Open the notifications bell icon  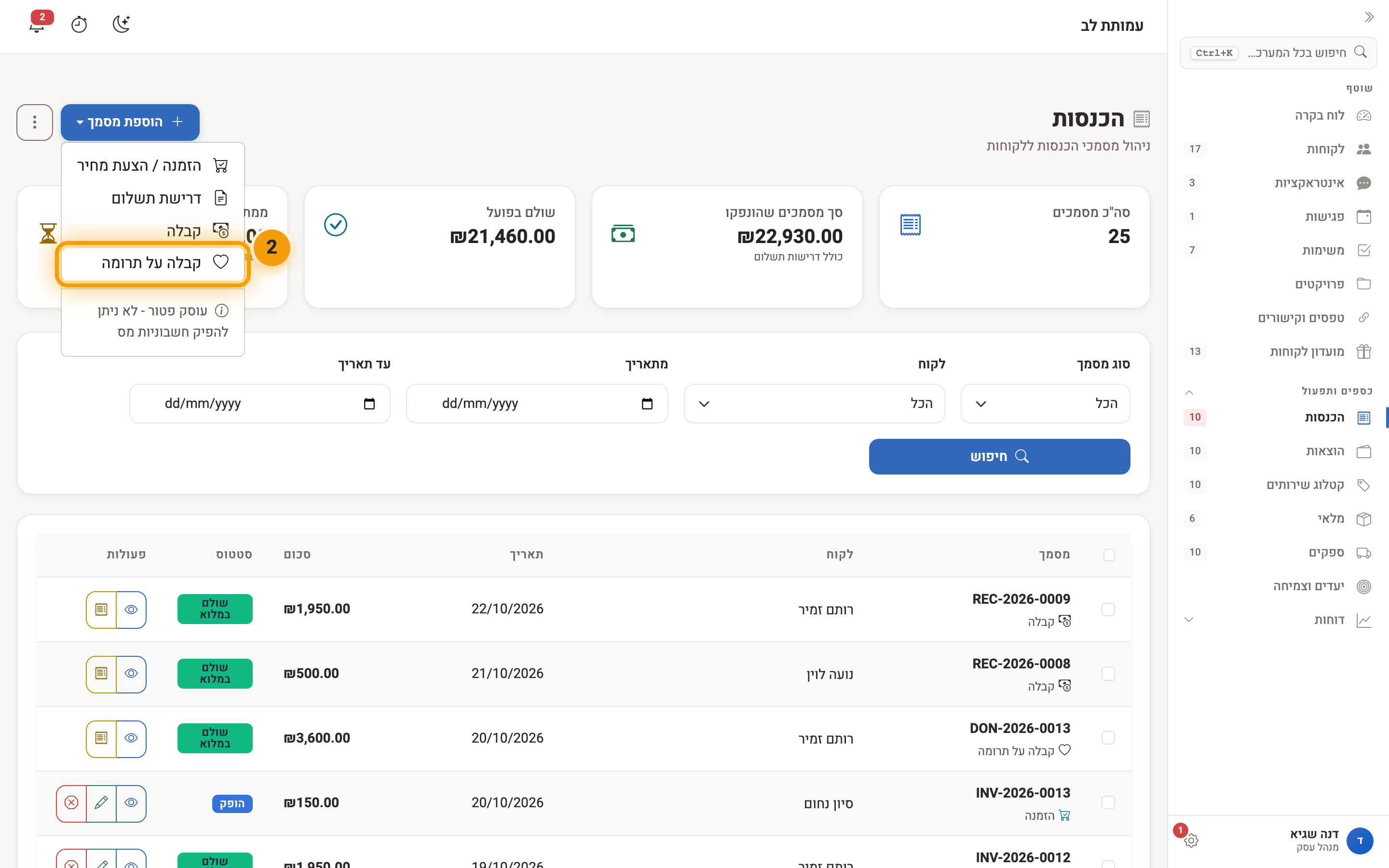pyautogui.click(x=37, y=25)
